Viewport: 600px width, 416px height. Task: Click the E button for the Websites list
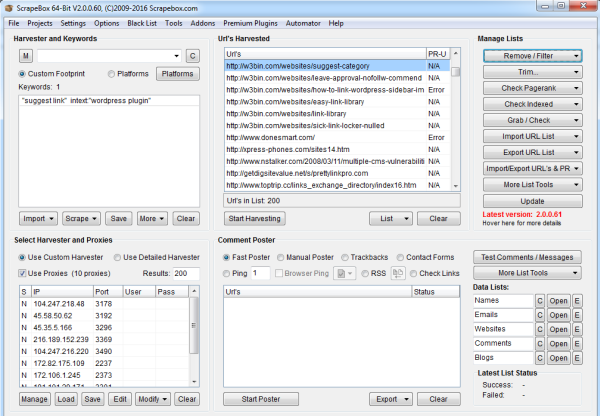pyautogui.click(x=577, y=329)
